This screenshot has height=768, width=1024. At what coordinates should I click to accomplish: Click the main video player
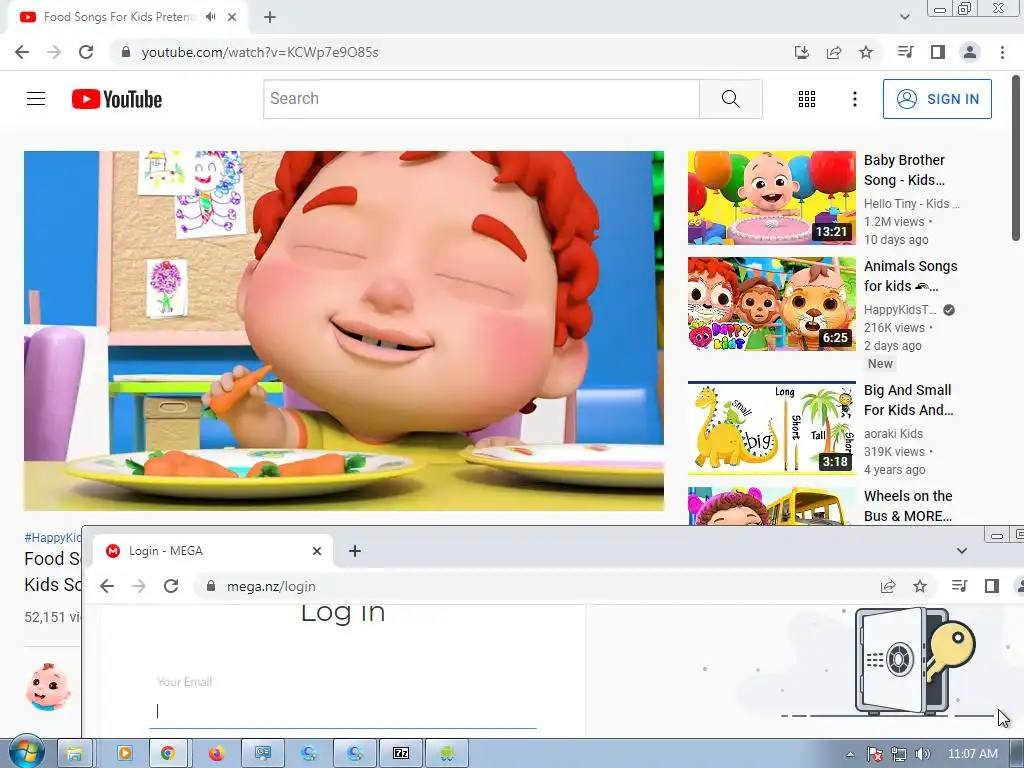tap(344, 330)
